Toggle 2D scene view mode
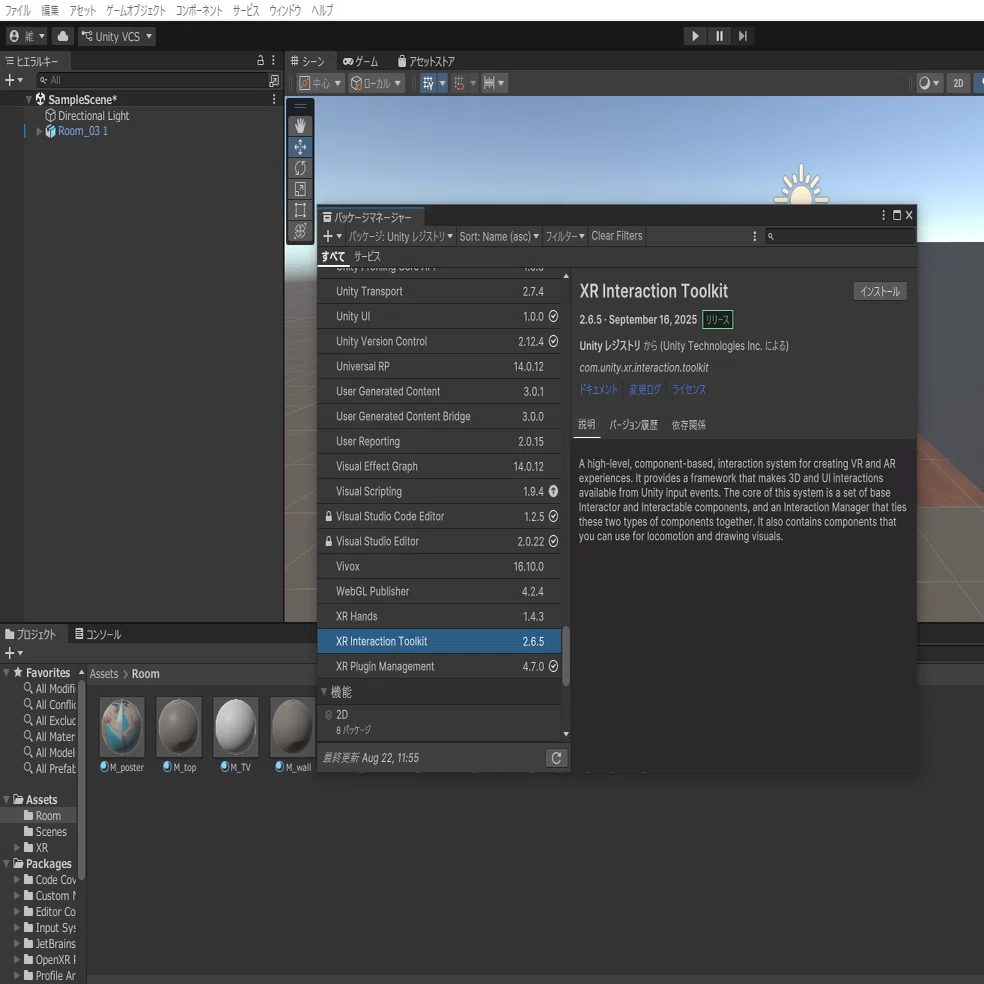984x984 pixels. pos(958,83)
